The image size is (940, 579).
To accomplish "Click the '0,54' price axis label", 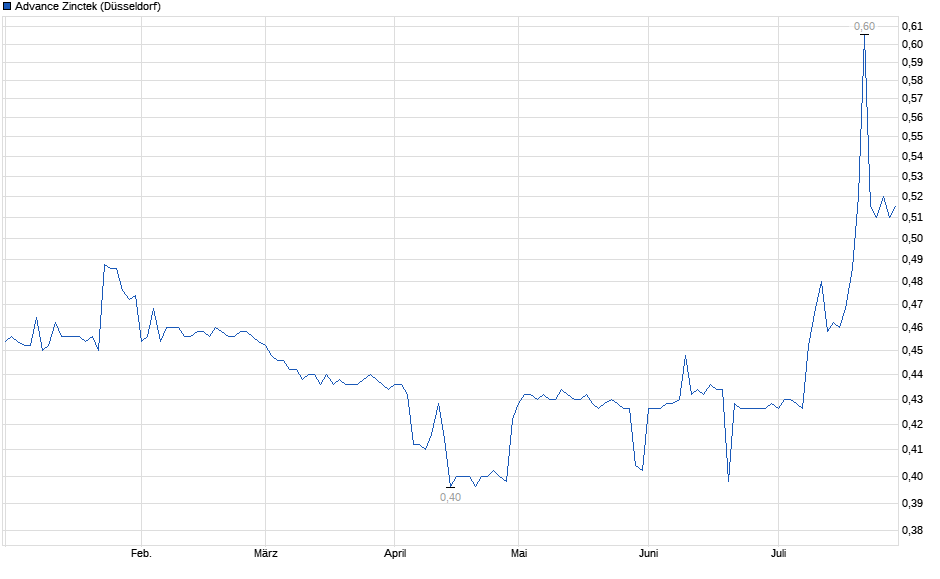I will coord(912,156).
